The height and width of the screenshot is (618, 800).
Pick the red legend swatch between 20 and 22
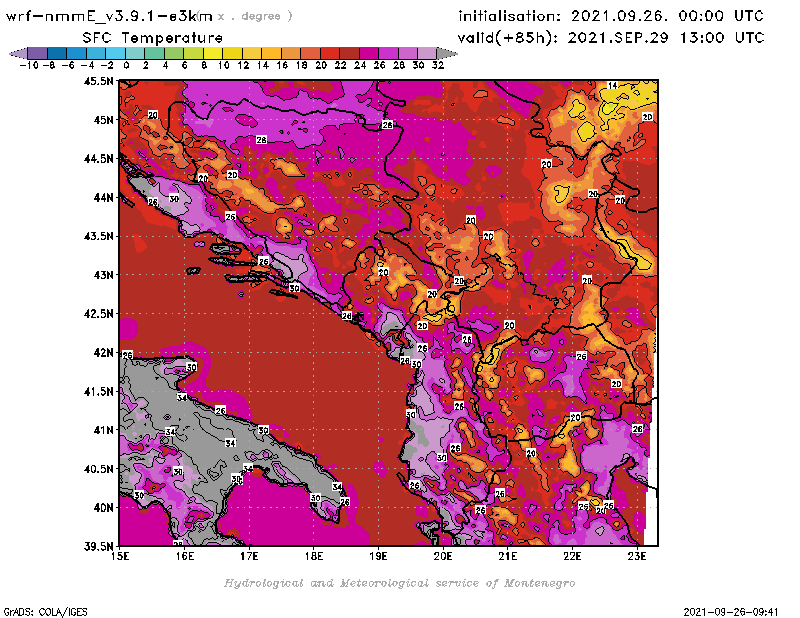(x=330, y=53)
